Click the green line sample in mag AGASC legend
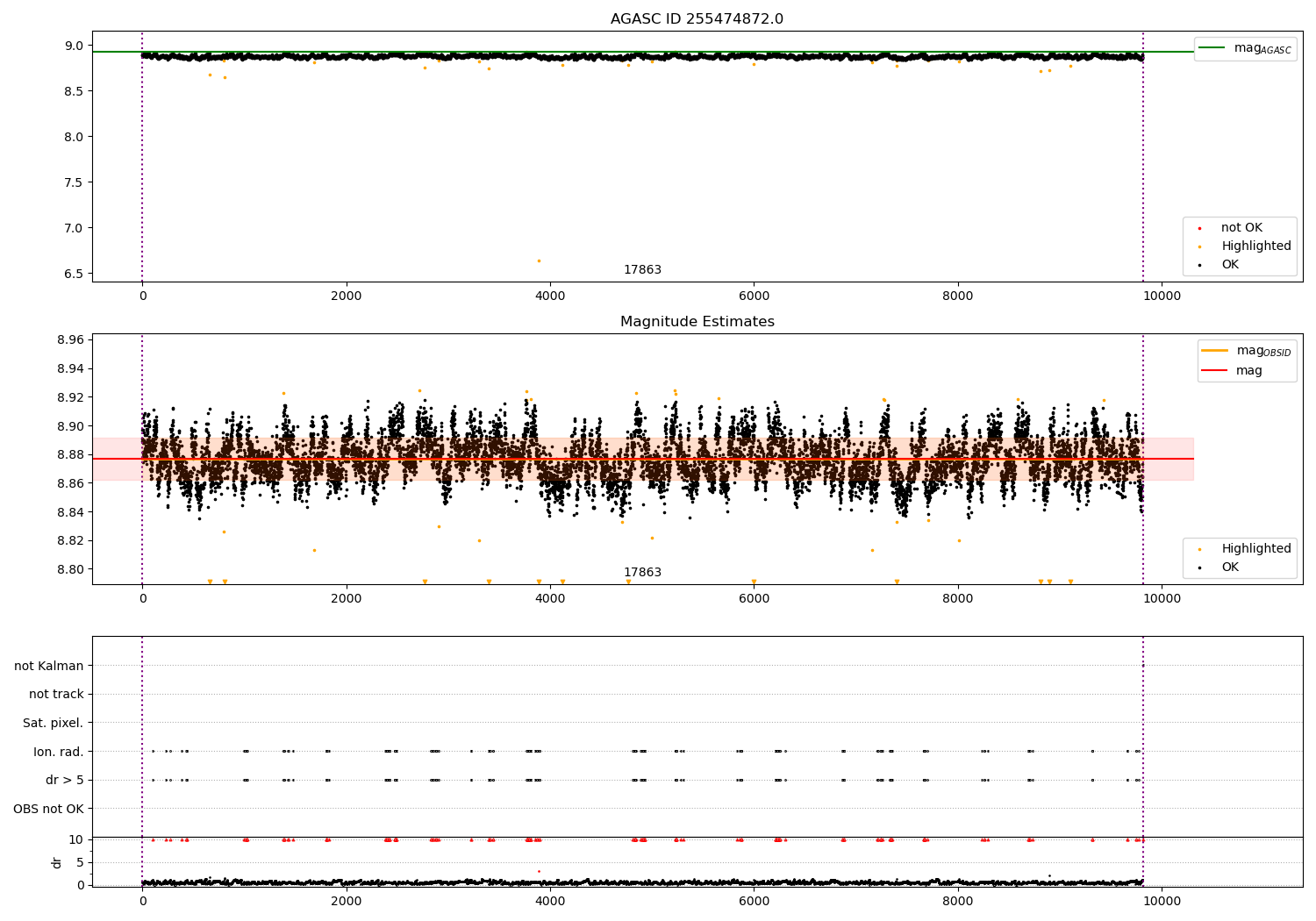Image resolution: width=1316 pixels, height=921 pixels. pos(1212,47)
